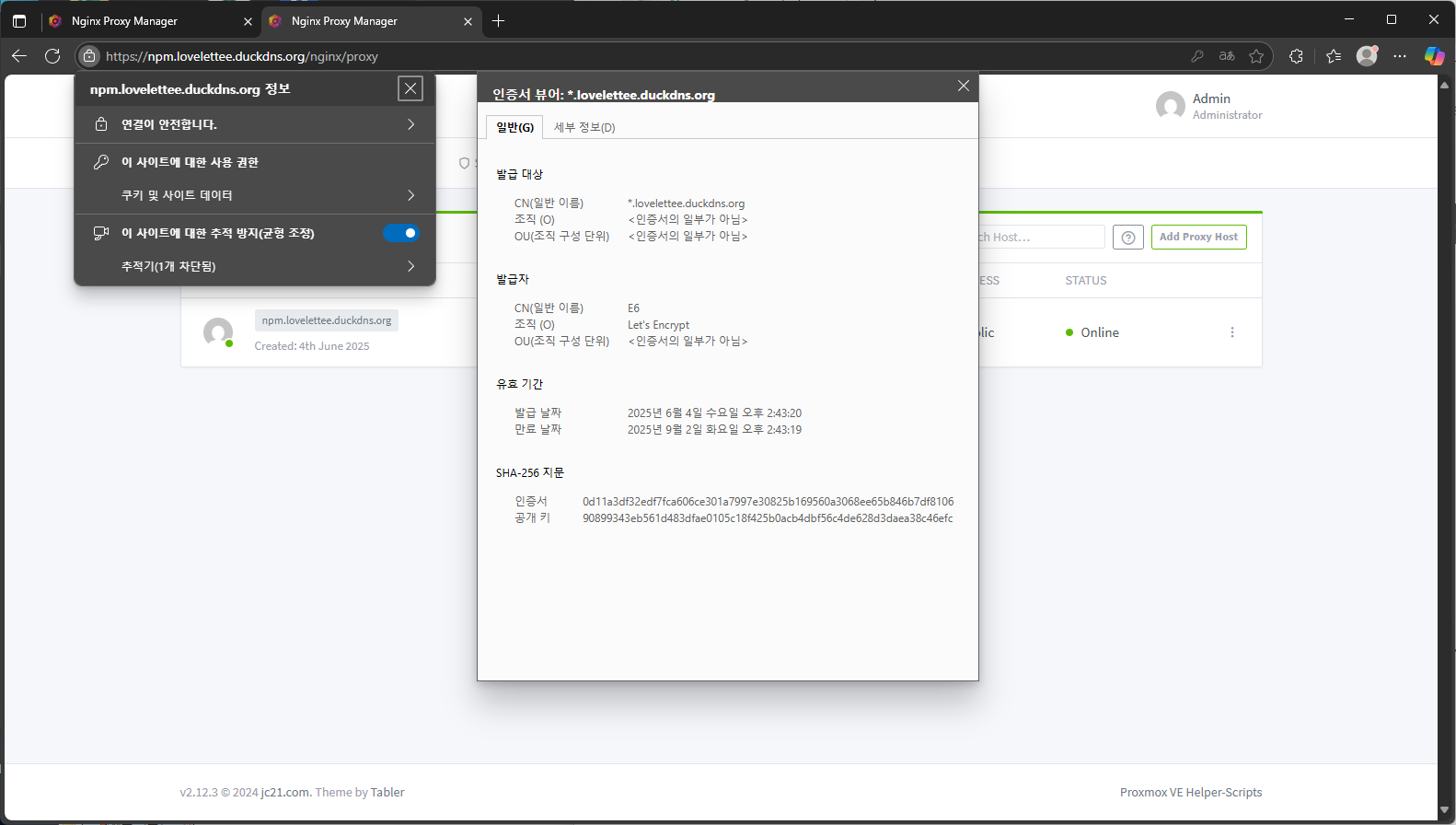
Task: Close the site info popup
Action: 410,88
